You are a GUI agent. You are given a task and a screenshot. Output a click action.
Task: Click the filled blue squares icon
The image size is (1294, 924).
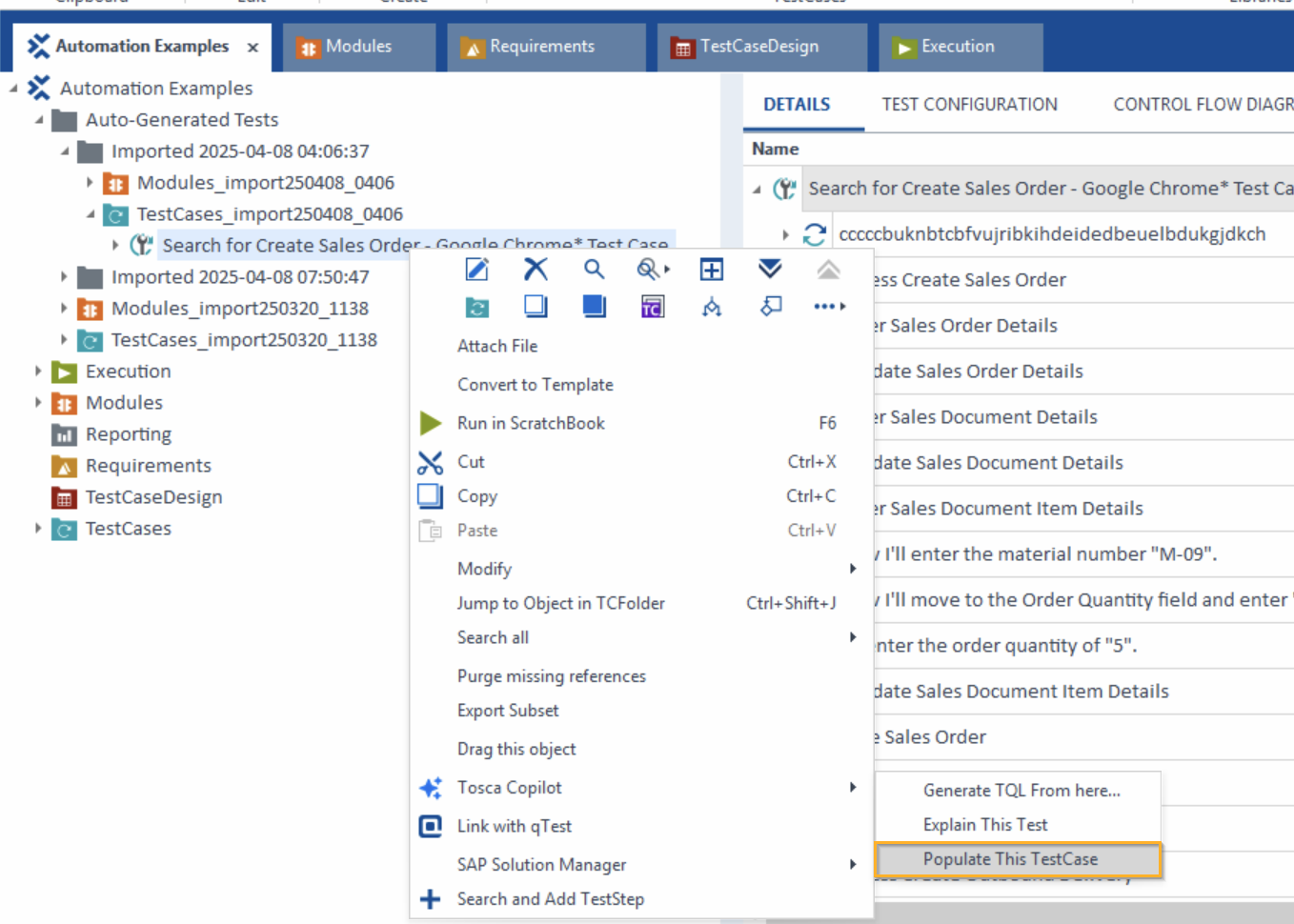594,307
